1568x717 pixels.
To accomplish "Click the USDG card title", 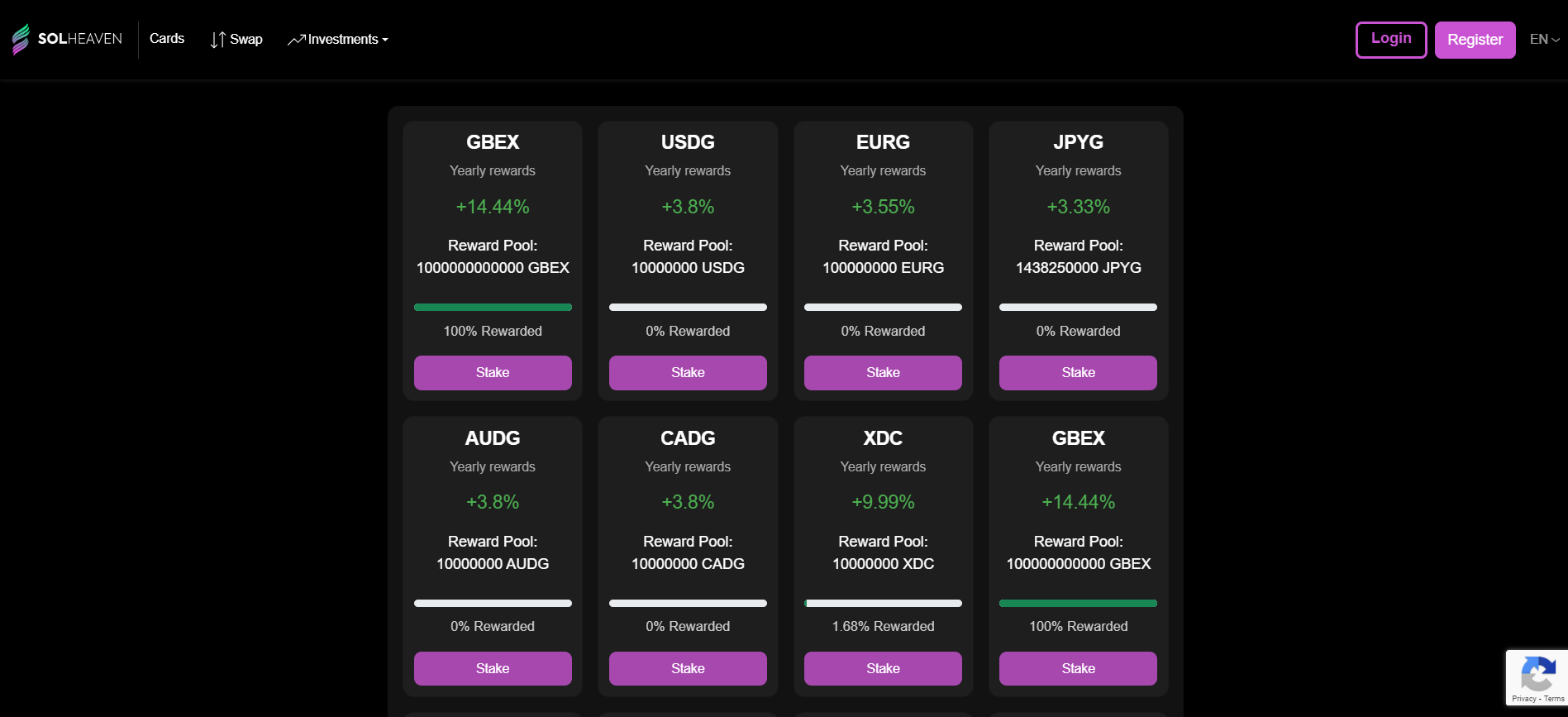I will [688, 142].
